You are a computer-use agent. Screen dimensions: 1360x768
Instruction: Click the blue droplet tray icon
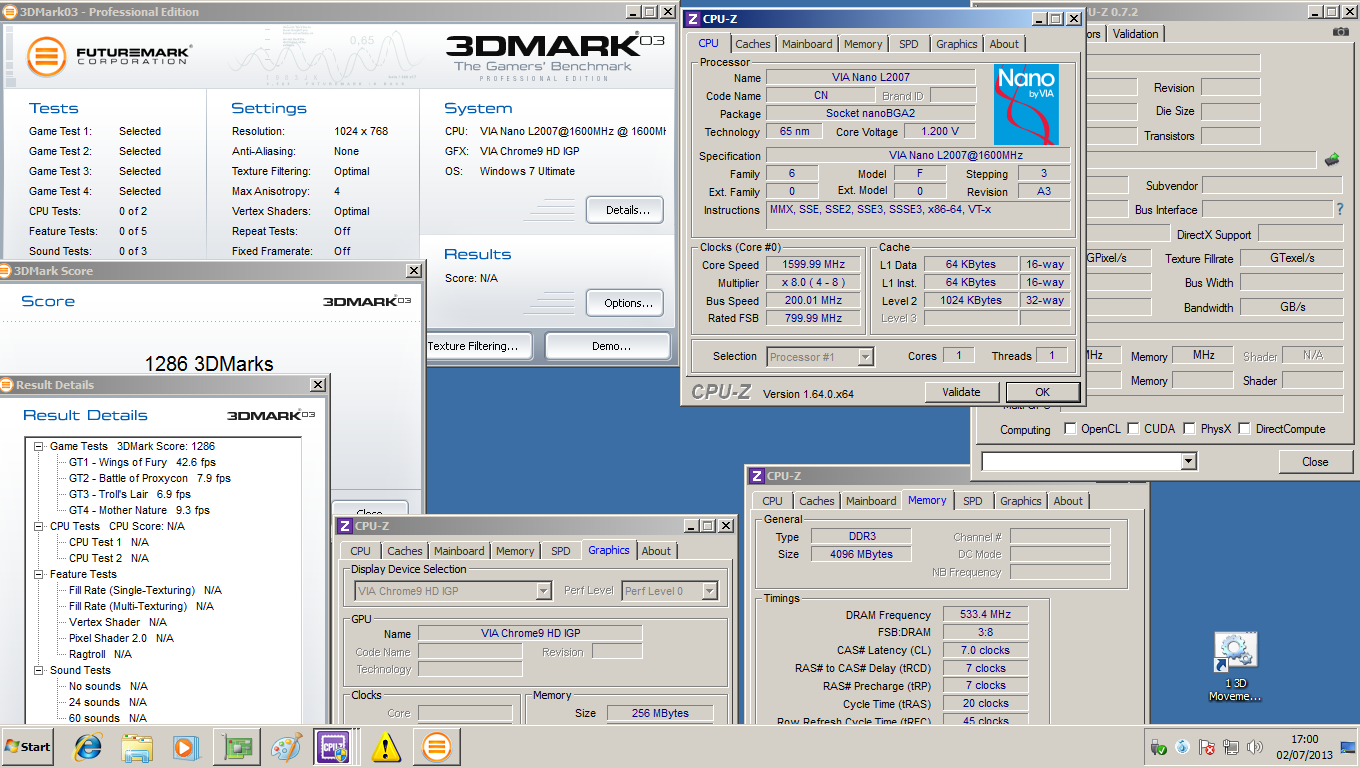point(1182,747)
